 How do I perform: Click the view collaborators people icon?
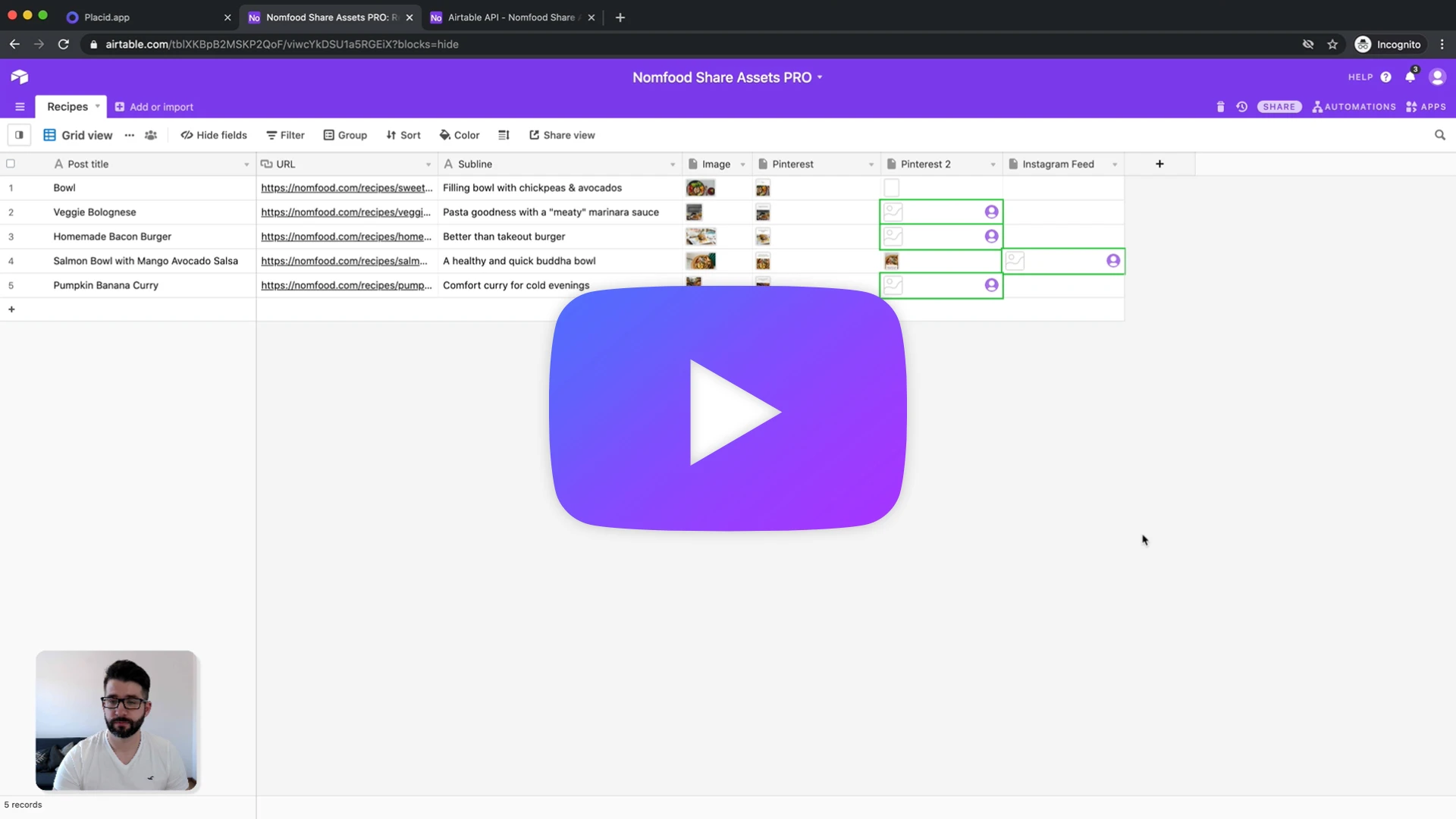pyautogui.click(x=151, y=135)
